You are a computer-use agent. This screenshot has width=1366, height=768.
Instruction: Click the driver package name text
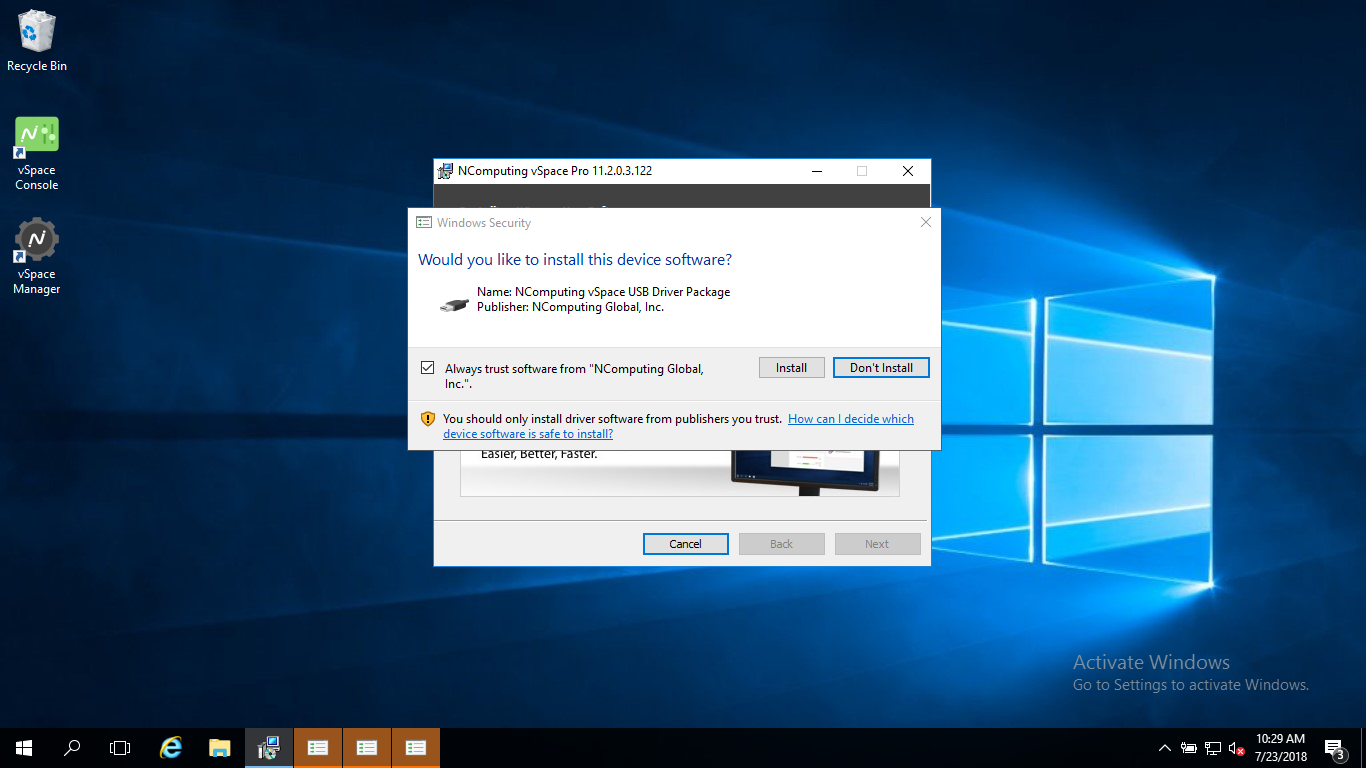pos(603,292)
